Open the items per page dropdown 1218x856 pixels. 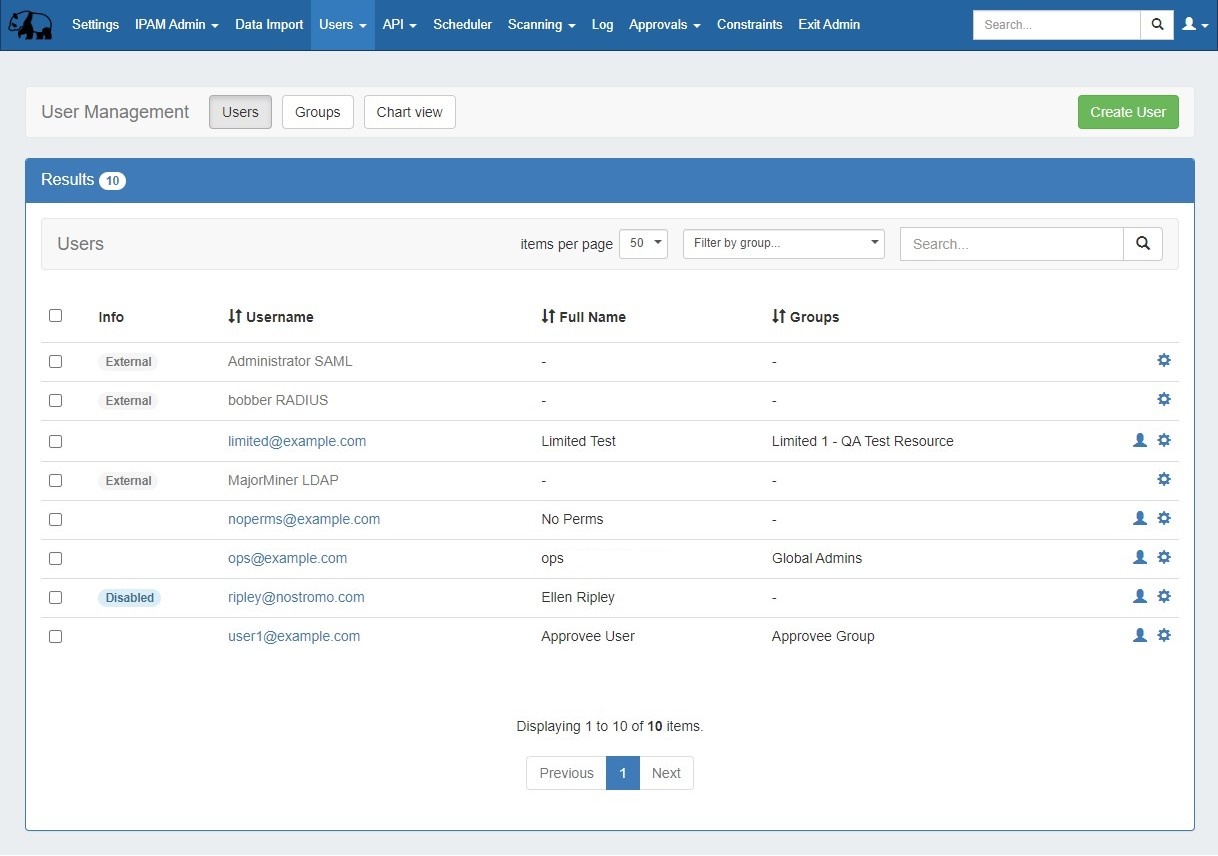tap(643, 244)
